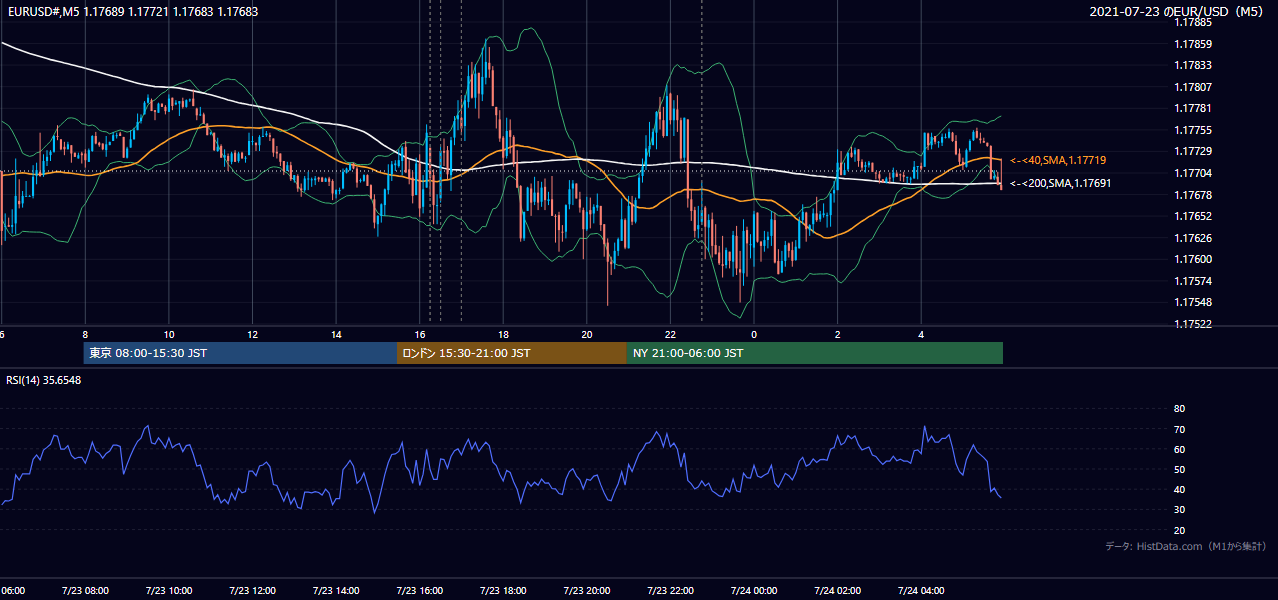
Task: Click price axis value 1.17652
Action: [x=1194, y=216]
